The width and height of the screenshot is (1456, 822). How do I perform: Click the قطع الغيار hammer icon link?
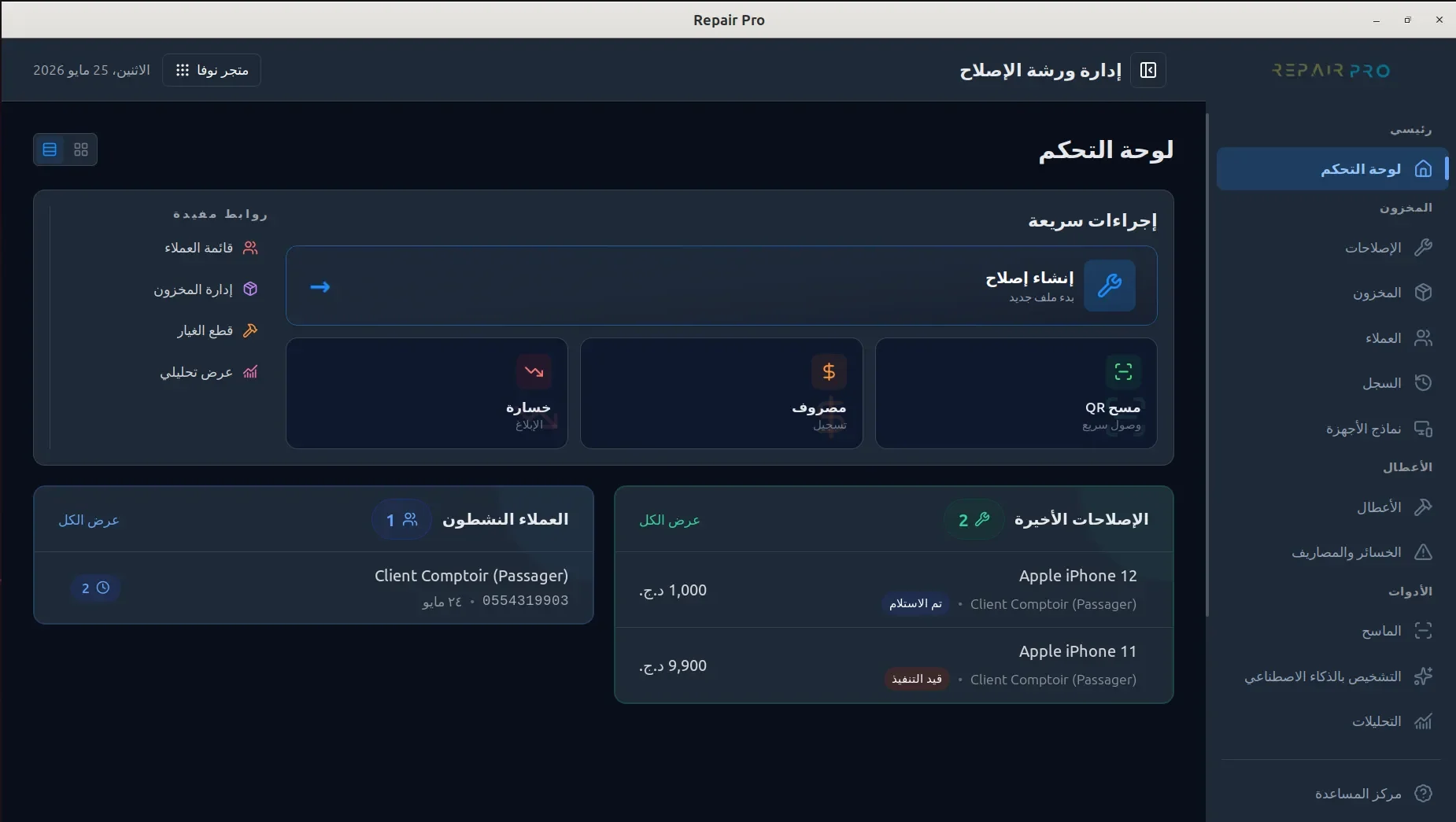250,330
